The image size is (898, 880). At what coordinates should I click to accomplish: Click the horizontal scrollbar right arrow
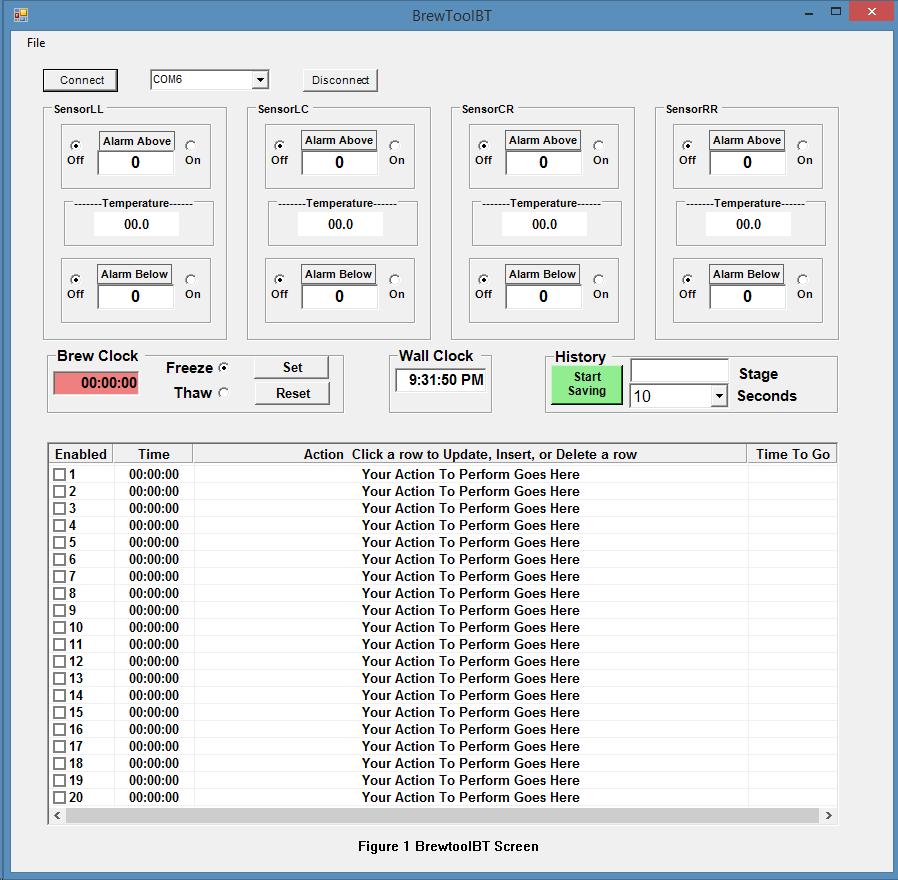tap(828, 816)
